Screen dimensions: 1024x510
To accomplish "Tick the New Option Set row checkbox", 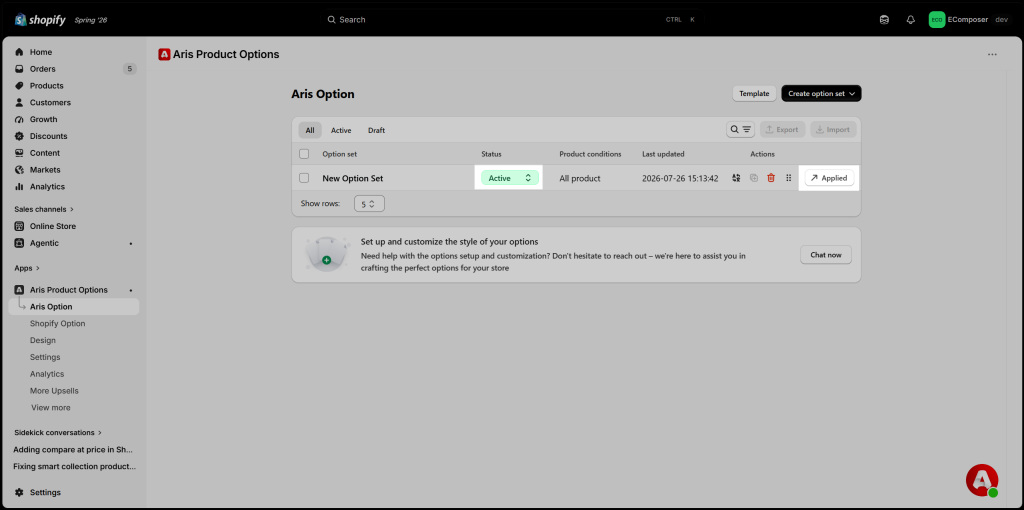I will [x=304, y=178].
